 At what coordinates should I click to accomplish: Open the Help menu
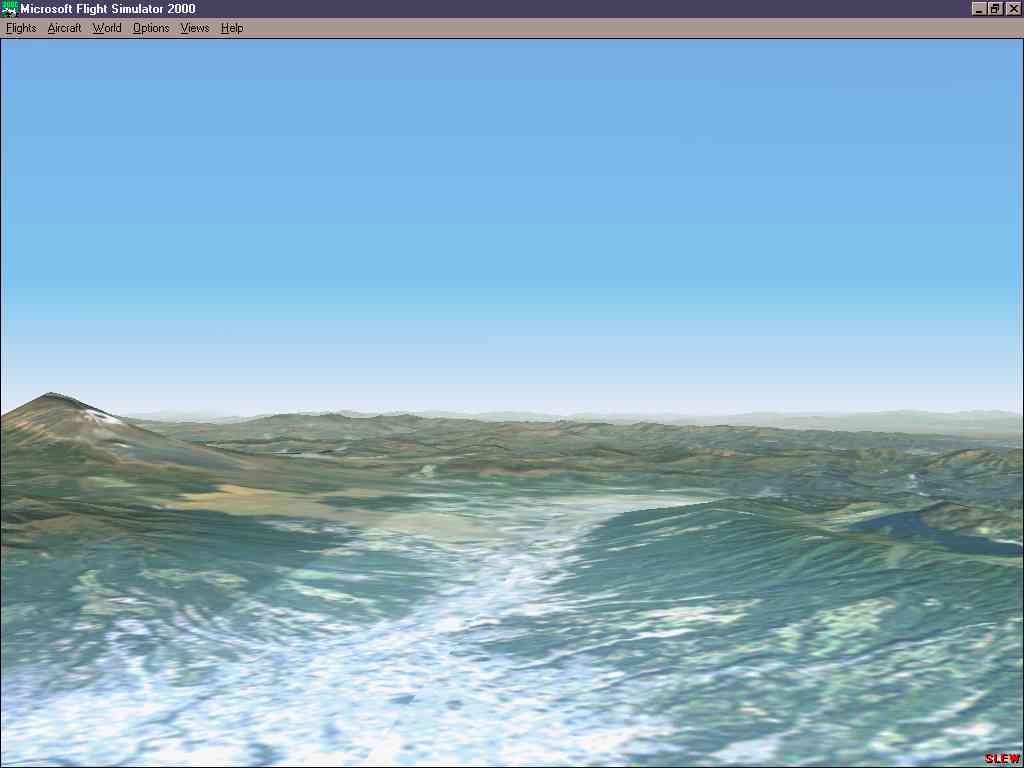(x=232, y=28)
